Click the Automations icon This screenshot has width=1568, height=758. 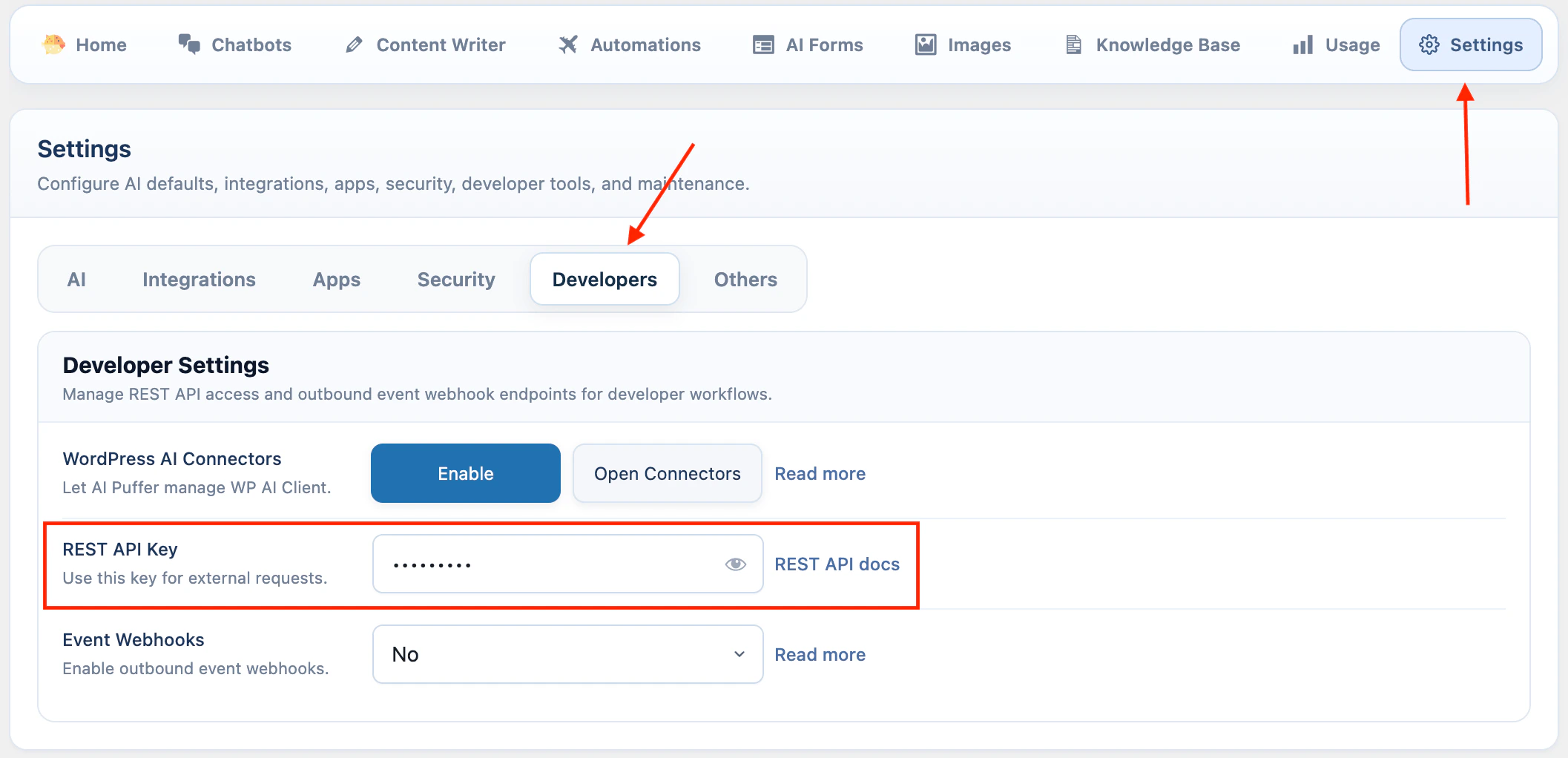pos(568,45)
